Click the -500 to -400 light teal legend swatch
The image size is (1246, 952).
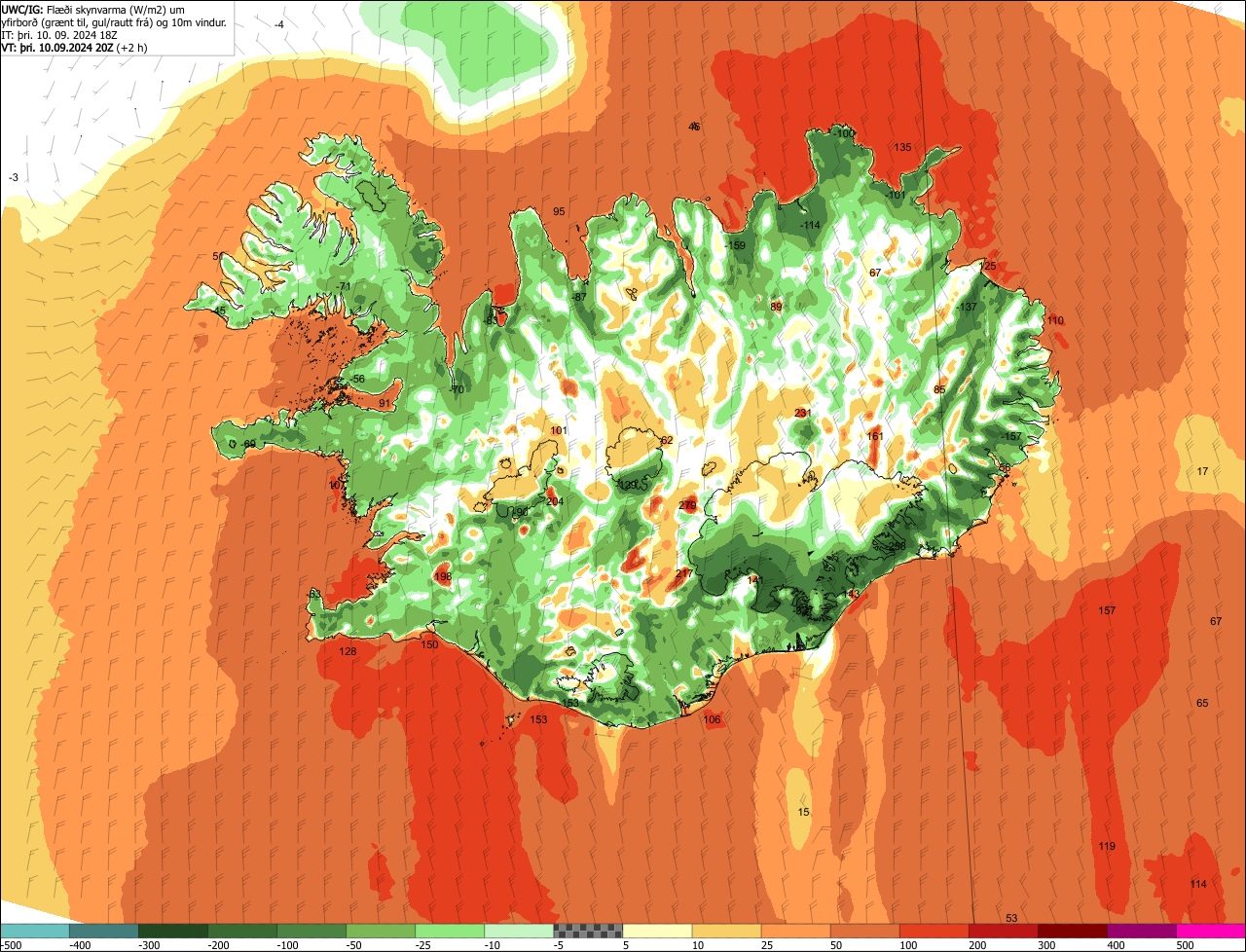pos(34,931)
